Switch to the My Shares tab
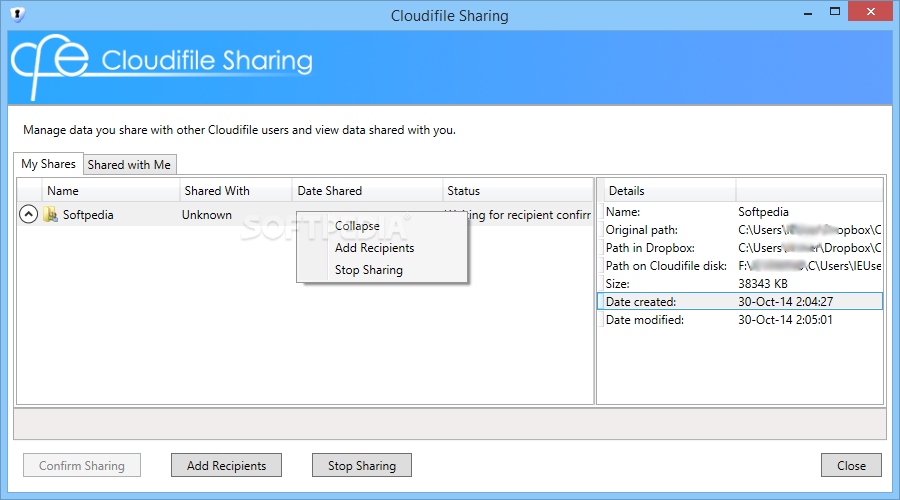Screen dimensions: 900x500 (48, 164)
